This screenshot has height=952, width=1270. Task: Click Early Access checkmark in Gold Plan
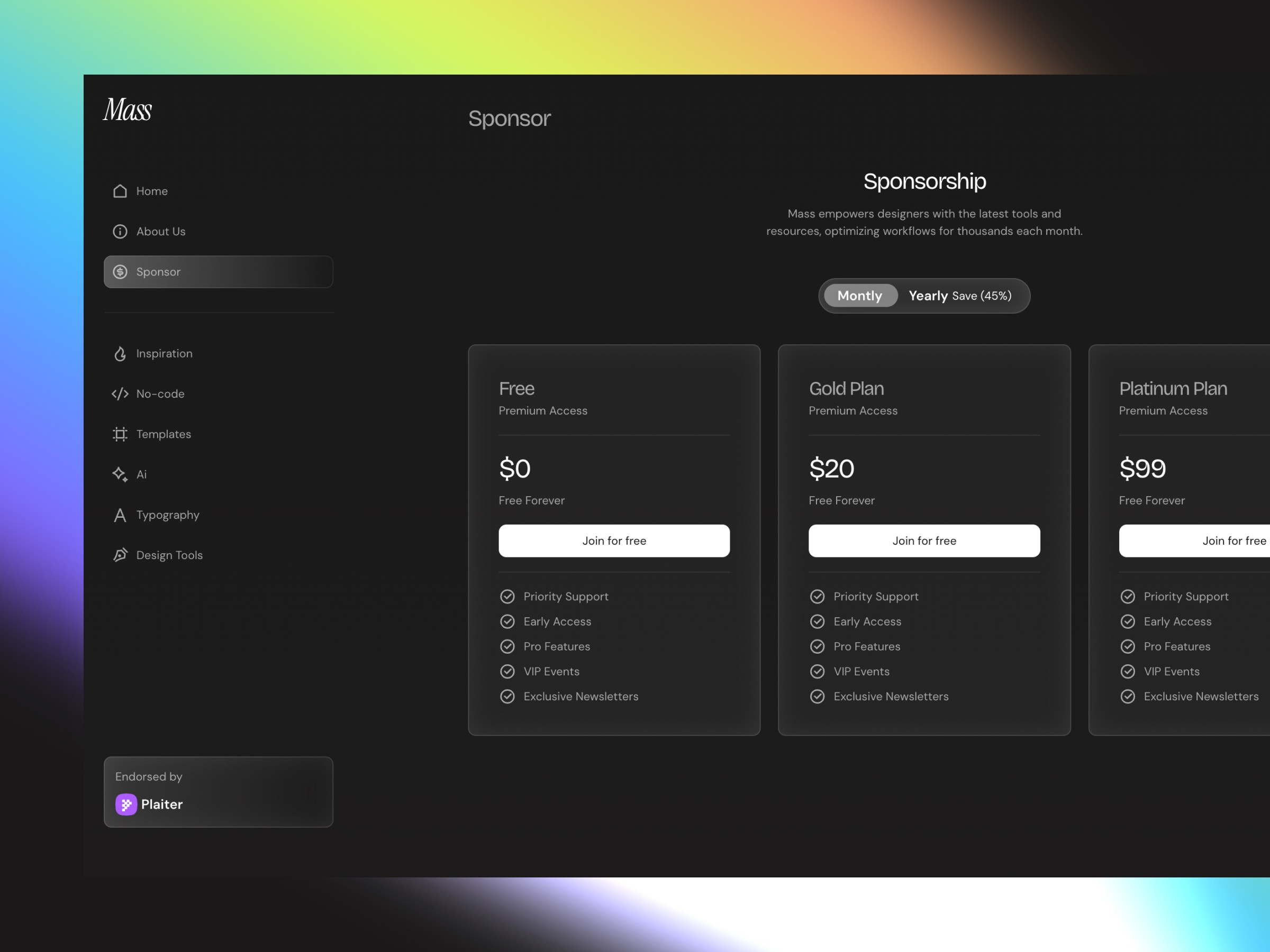(x=818, y=621)
